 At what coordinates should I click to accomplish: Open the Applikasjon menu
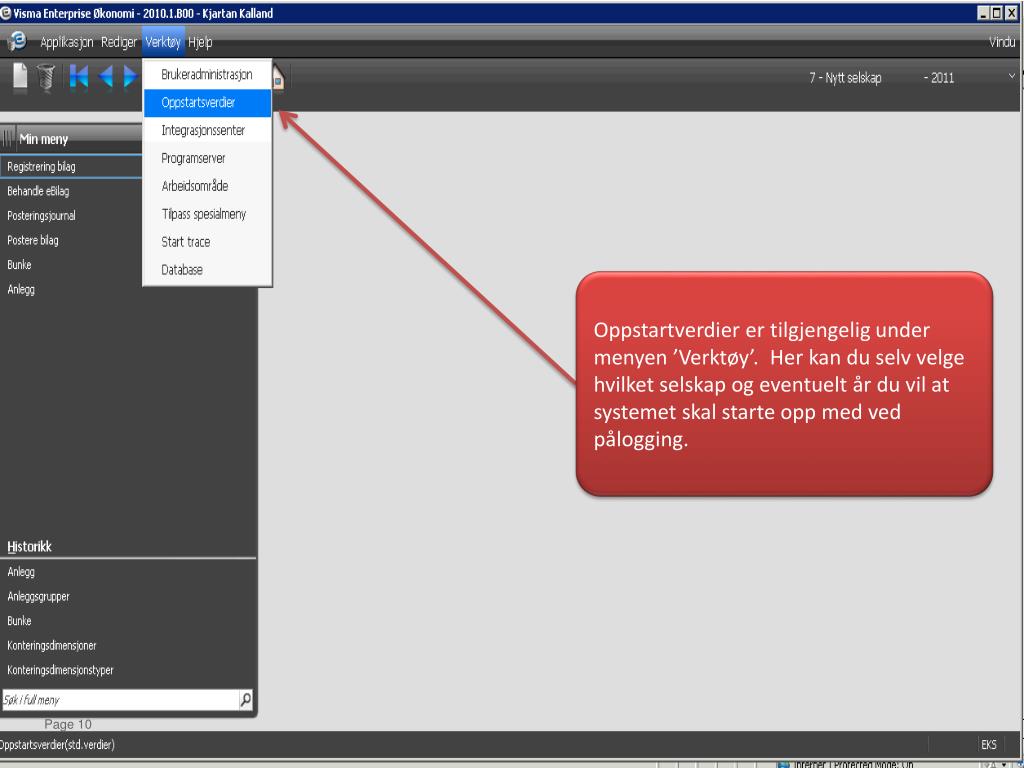pyautogui.click(x=67, y=42)
